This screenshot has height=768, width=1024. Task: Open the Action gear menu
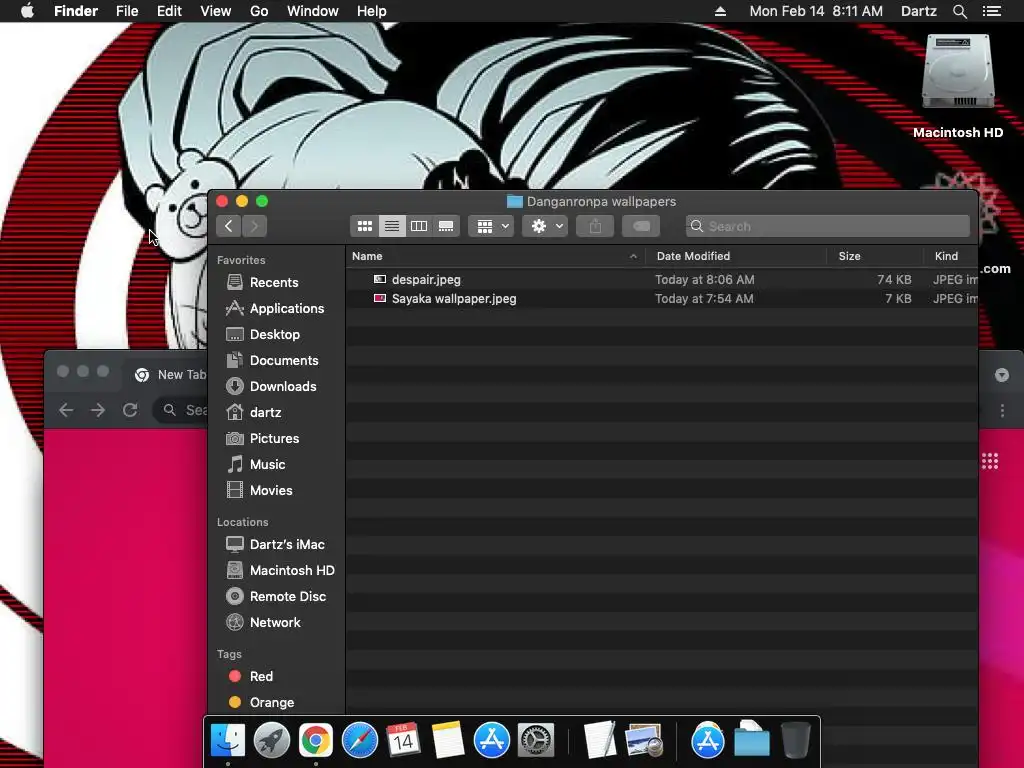[x=545, y=226]
